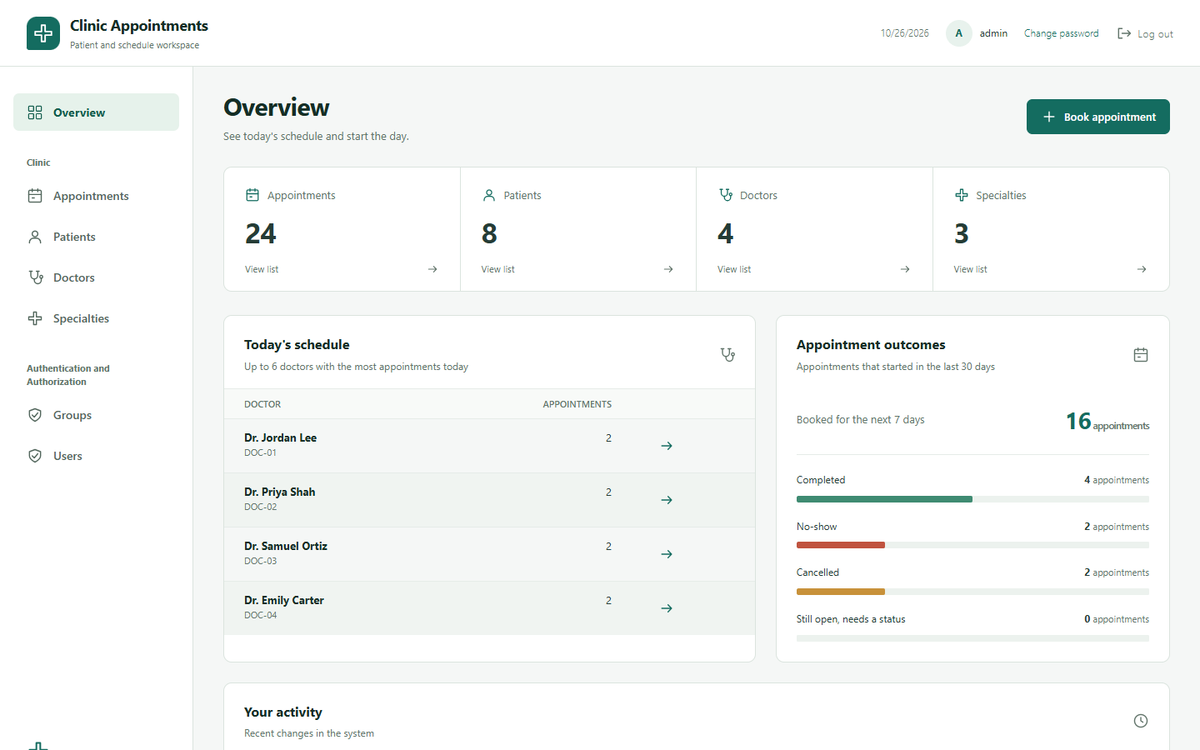The height and width of the screenshot is (750, 1200).
Task: Click the Your activity heading
Action: 283,712
